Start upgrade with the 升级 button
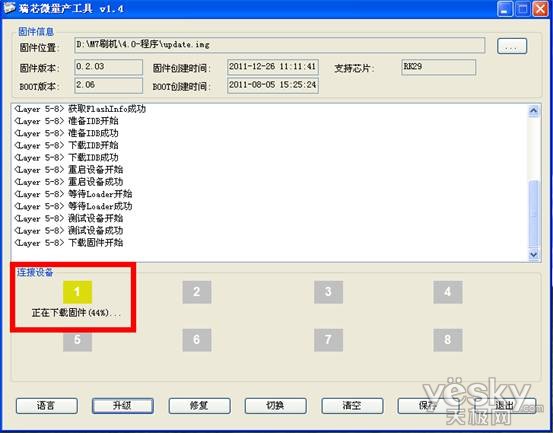Screen dimensions: 553x433 point(123,406)
